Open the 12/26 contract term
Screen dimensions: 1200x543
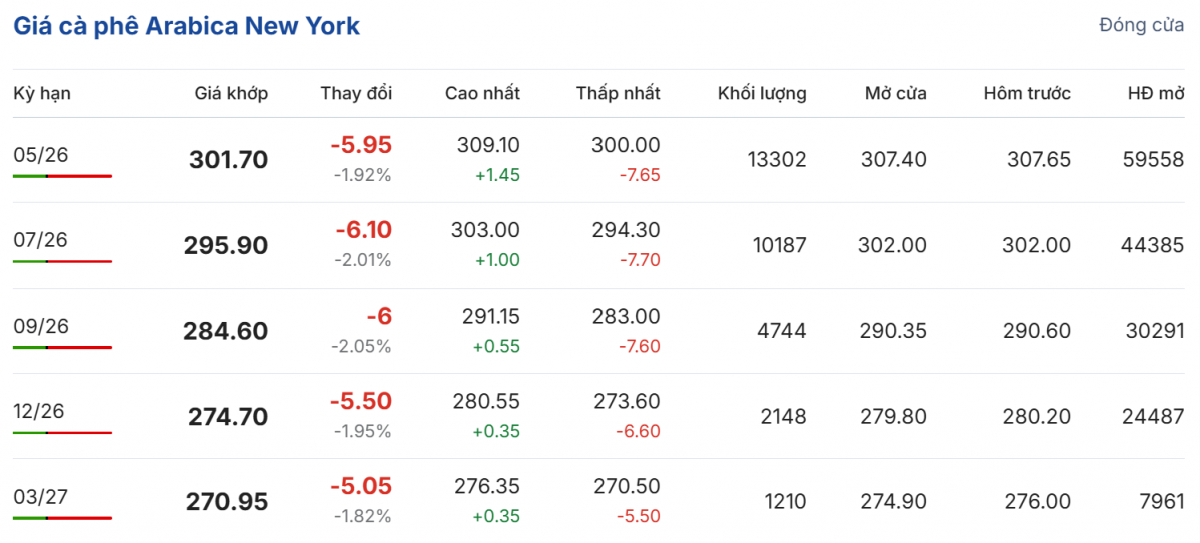41,411
